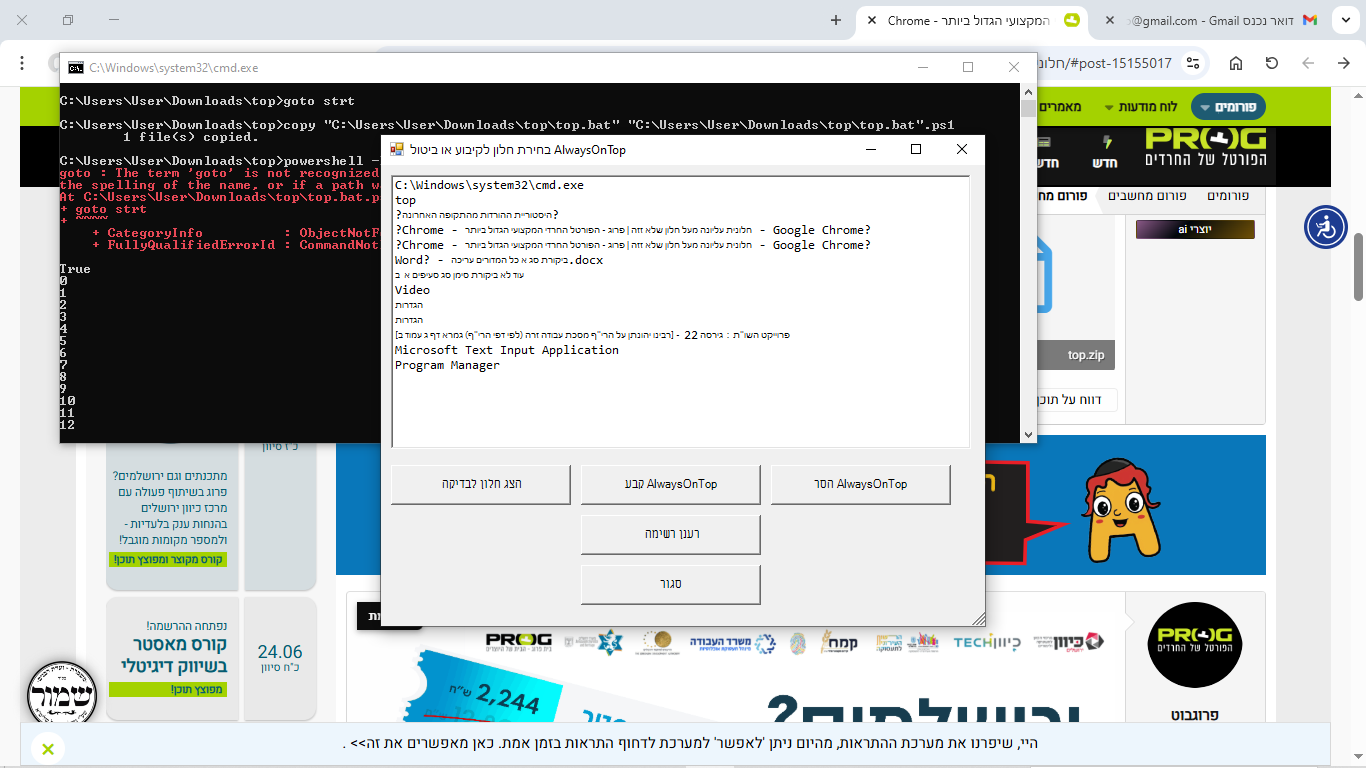This screenshot has height=768, width=1366.
Task: Click the רענן רשימה button
Action: [671, 534]
